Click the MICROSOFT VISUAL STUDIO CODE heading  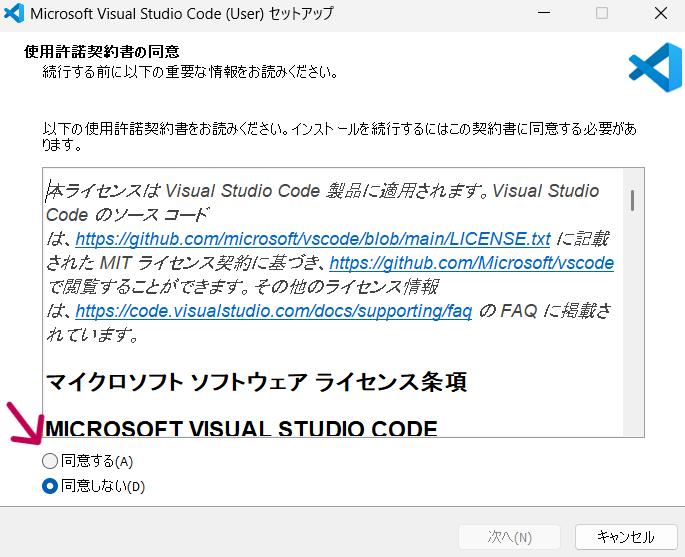click(242, 428)
